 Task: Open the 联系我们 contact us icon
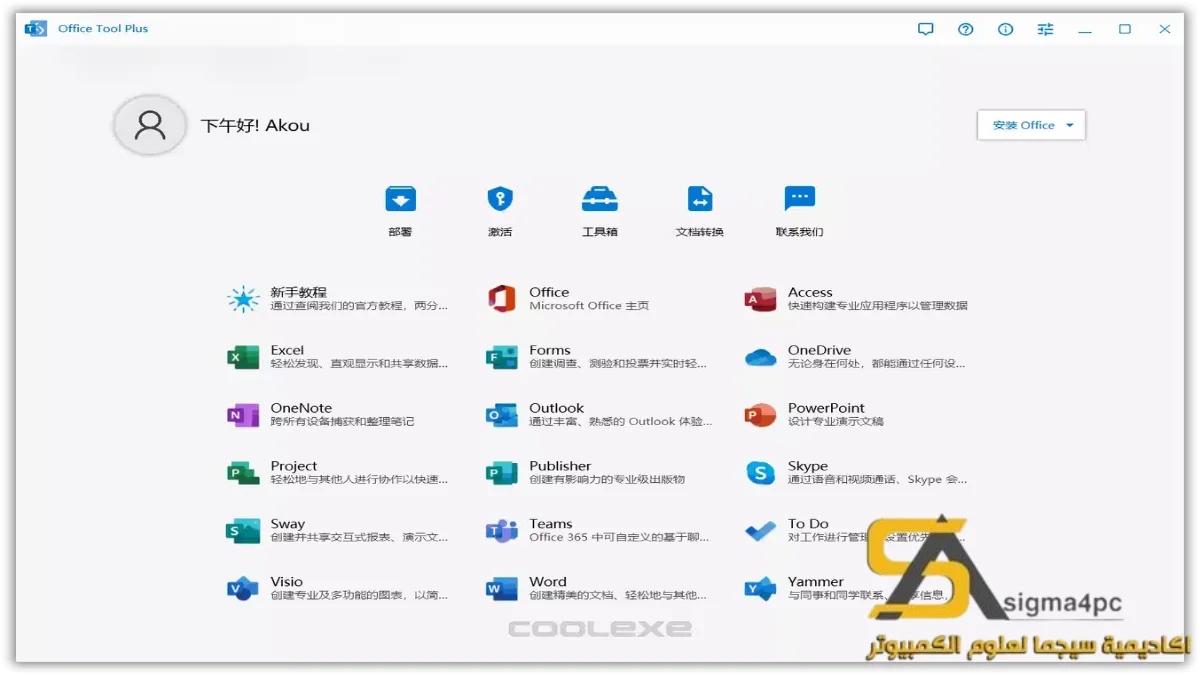tap(800, 199)
